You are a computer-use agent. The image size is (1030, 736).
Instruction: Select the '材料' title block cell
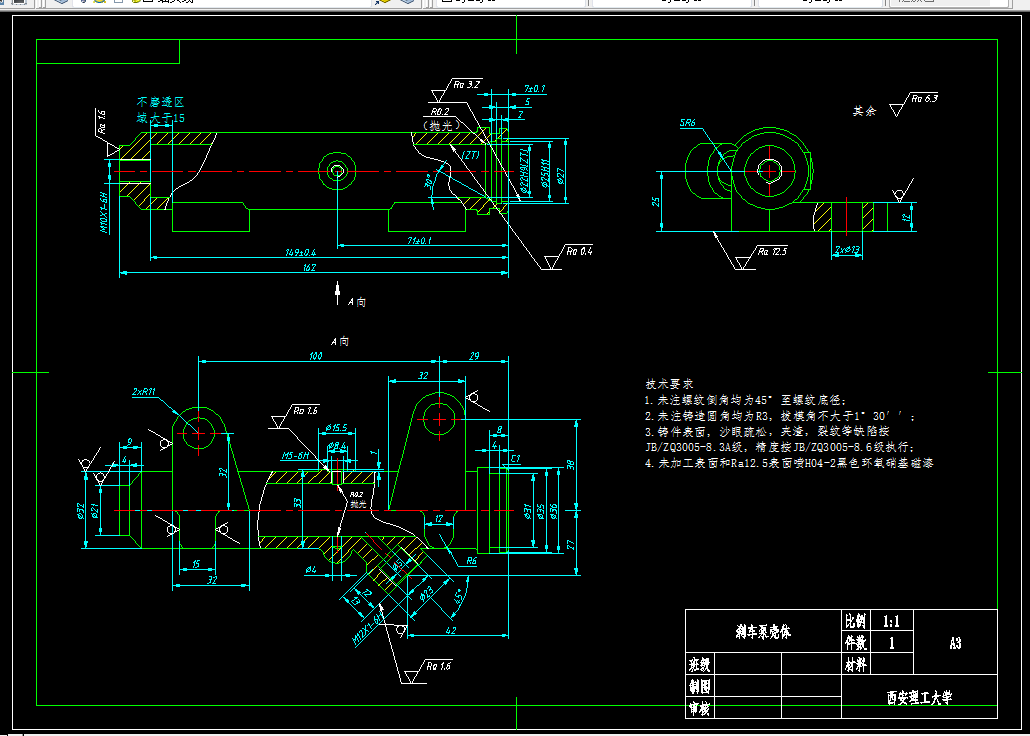tap(856, 665)
